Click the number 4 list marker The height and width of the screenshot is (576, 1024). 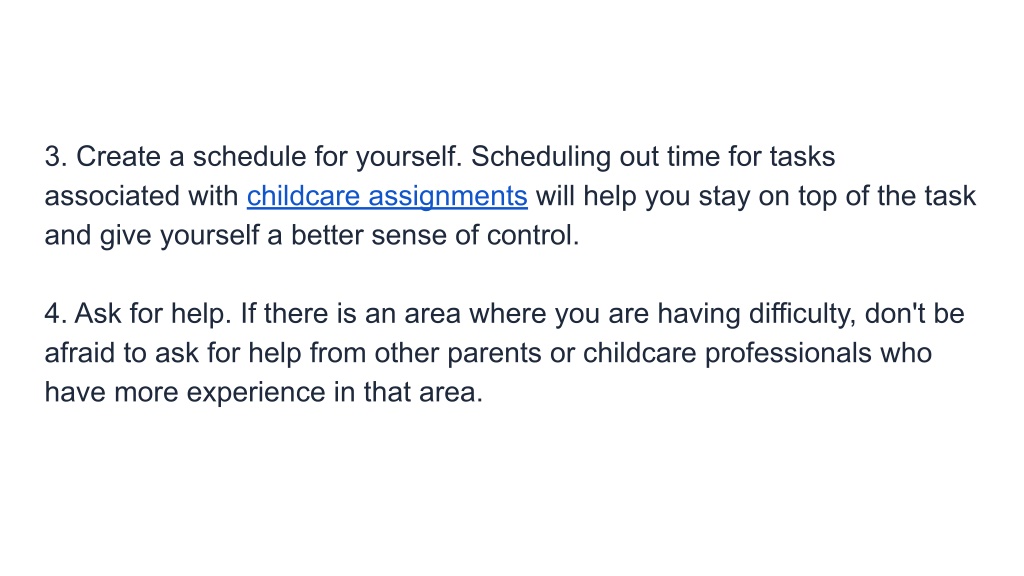56,313
